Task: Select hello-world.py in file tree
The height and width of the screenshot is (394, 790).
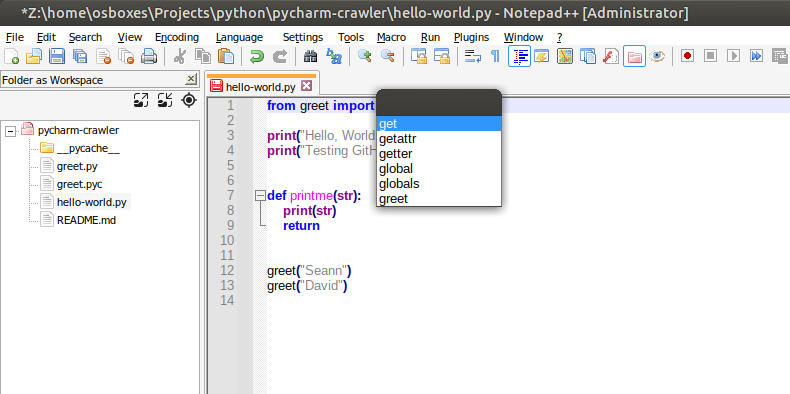Action: click(x=92, y=203)
